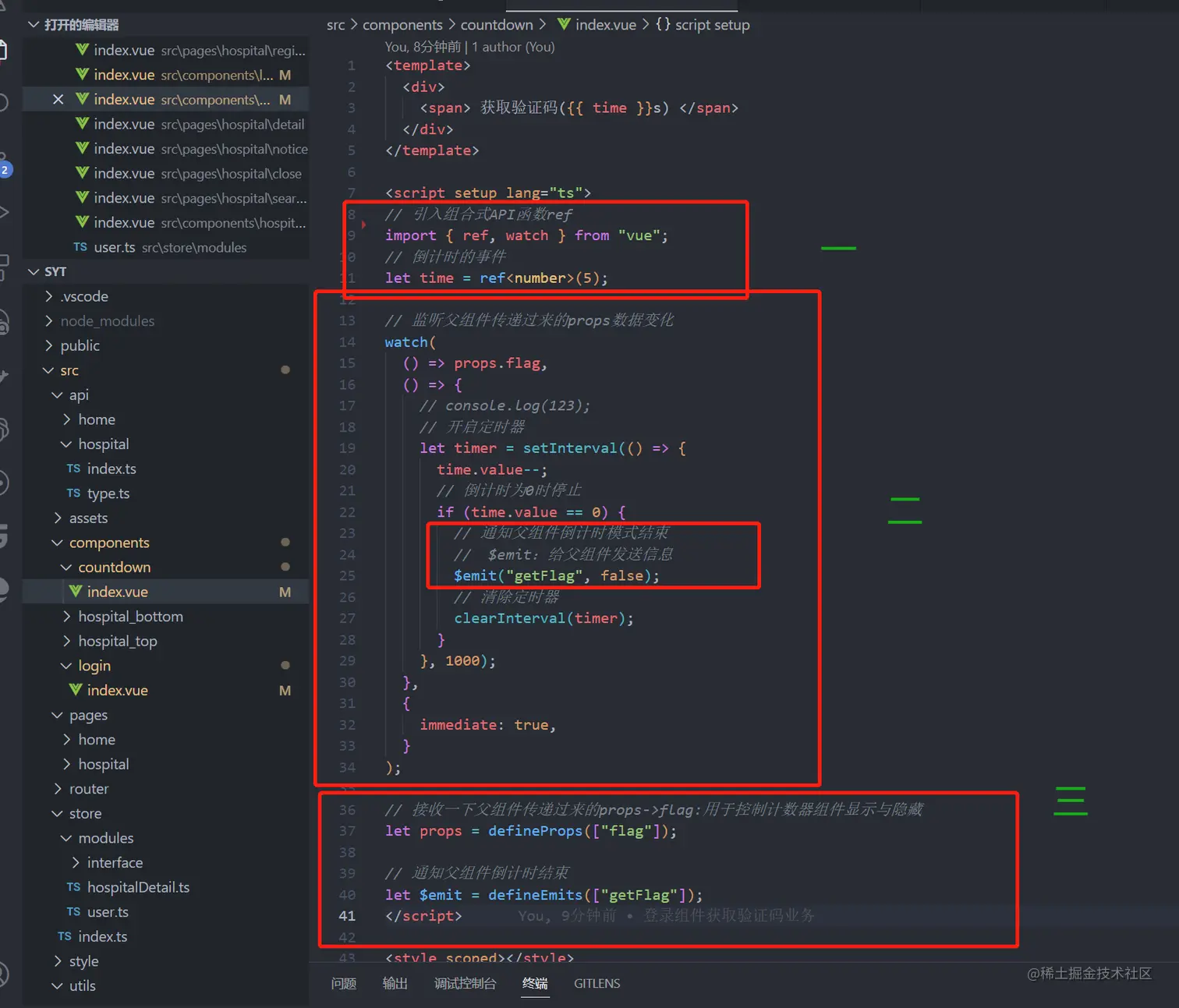
Task: Click the line 'let props = defineProps(["flag"]);'
Action: click(x=531, y=831)
